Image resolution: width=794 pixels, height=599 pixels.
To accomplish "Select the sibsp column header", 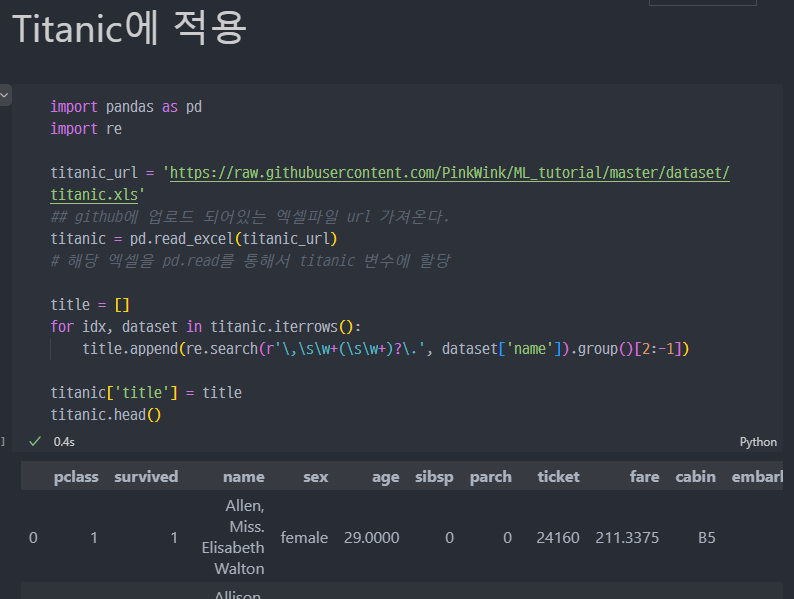I will point(434,477).
